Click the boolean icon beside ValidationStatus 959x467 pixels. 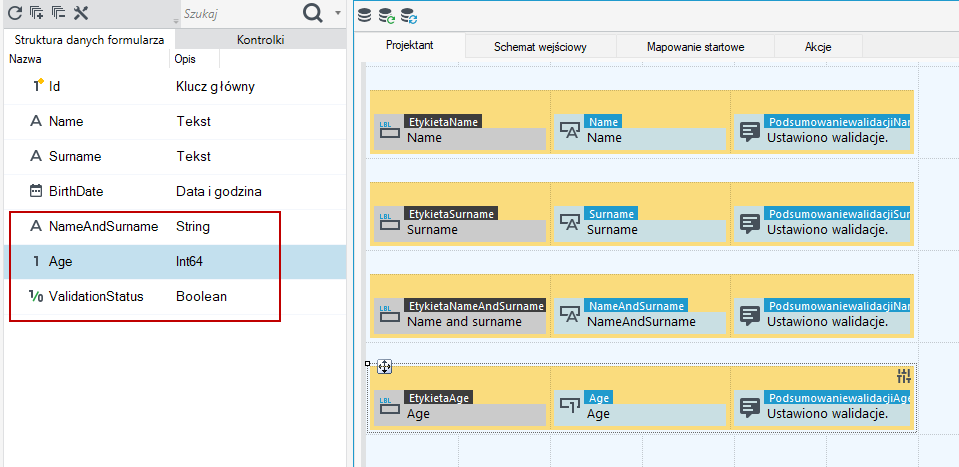[x=36, y=296]
